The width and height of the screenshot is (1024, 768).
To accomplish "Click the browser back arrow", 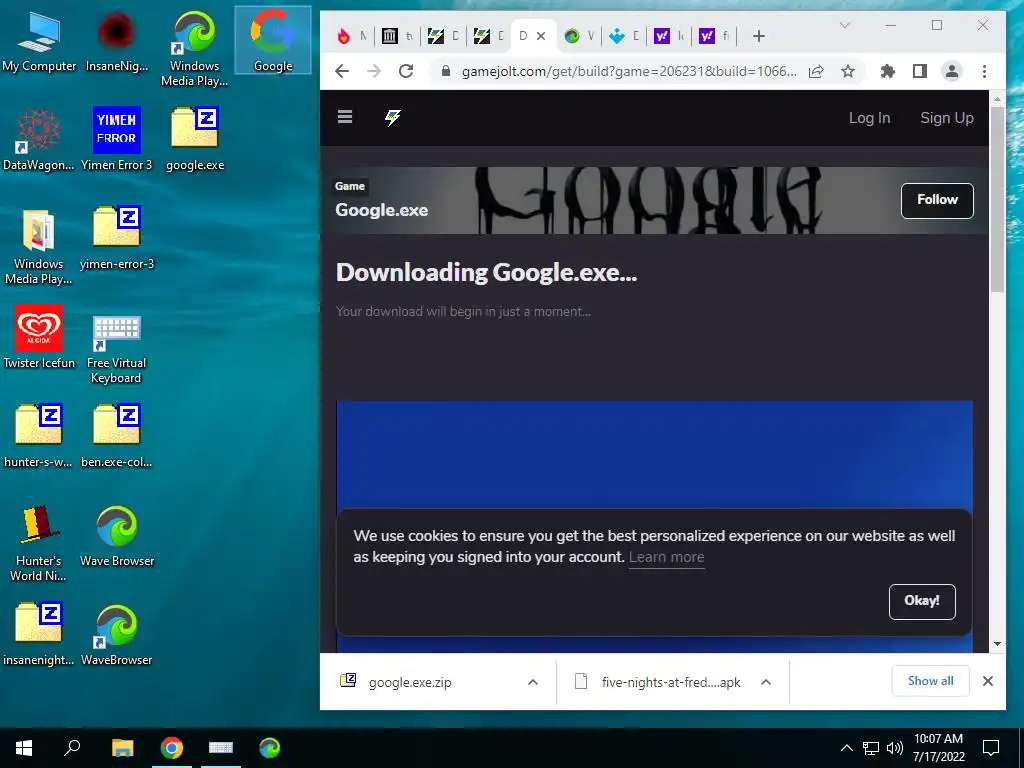I will point(342,71).
